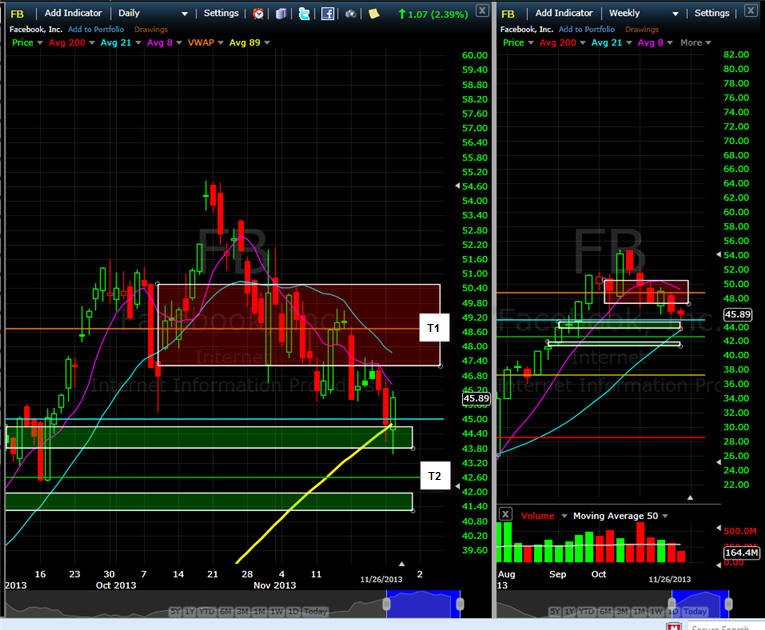Grab right handle of daily range slider
Screen dimensions: 765x630
[x=460, y=604]
